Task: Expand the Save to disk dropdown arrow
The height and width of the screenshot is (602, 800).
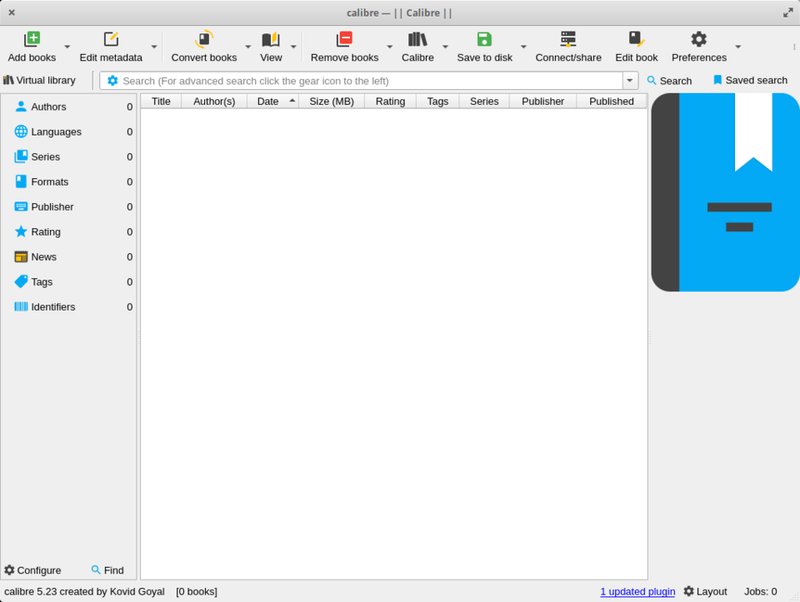Action: point(523,47)
